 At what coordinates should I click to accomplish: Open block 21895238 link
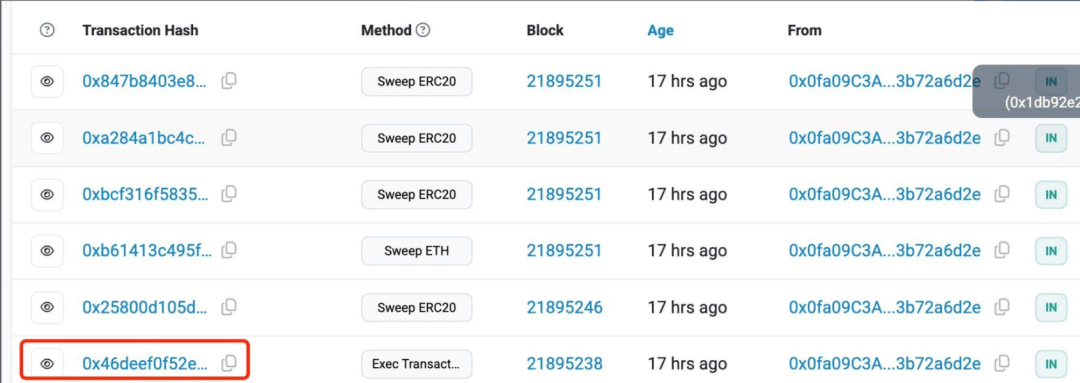[564, 363]
